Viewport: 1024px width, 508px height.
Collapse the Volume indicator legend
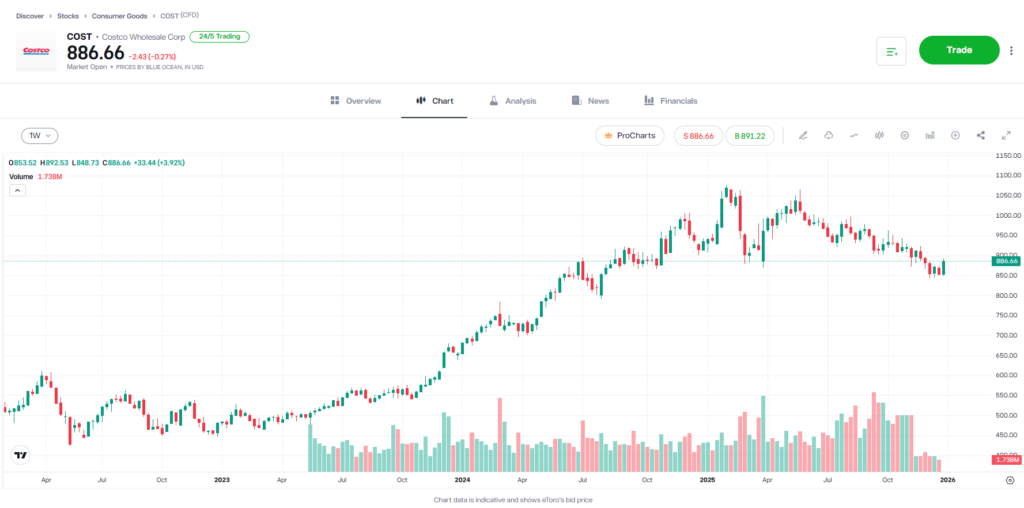pos(17,190)
